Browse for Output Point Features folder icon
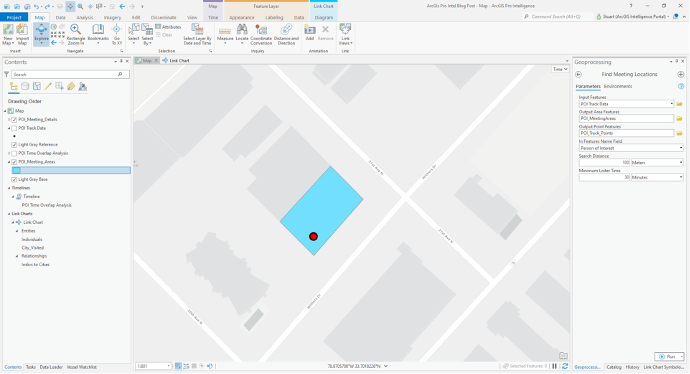 click(x=679, y=133)
